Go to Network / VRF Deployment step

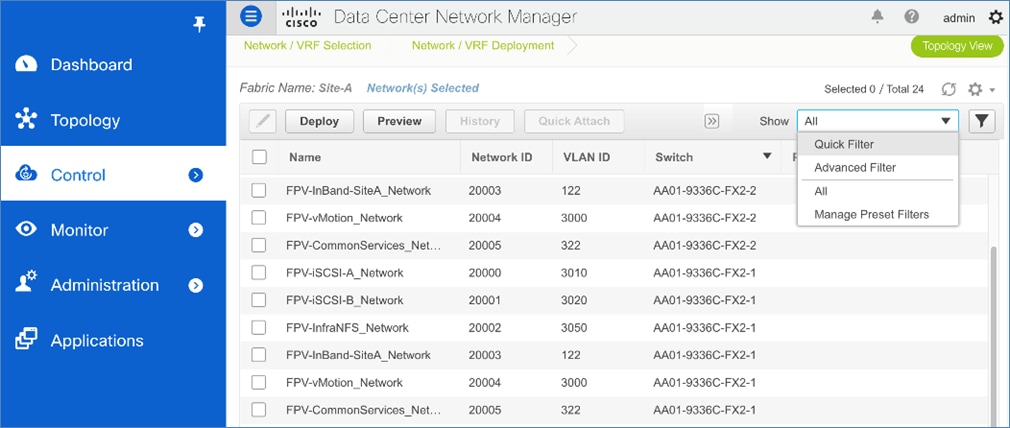click(483, 46)
